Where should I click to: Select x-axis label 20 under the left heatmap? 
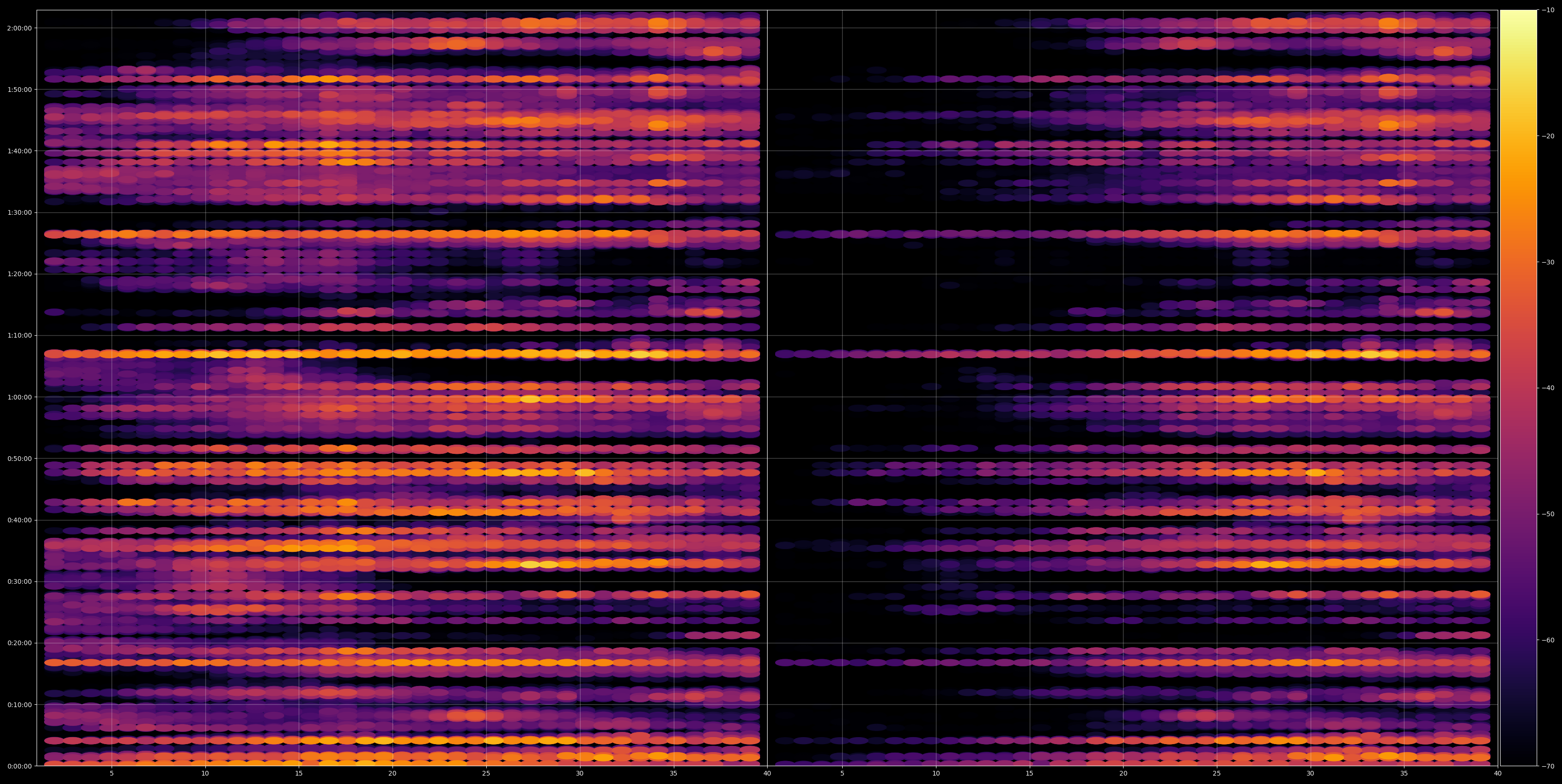pyautogui.click(x=392, y=774)
